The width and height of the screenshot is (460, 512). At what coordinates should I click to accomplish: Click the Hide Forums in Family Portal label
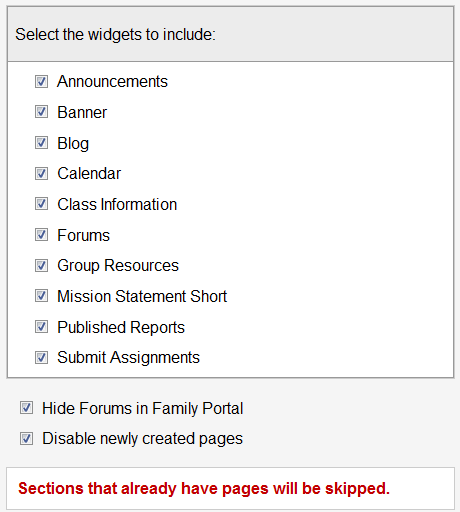point(143,408)
